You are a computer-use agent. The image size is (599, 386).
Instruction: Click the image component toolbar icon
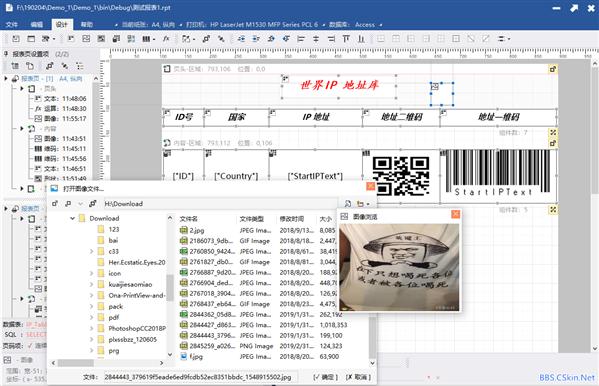86,39
